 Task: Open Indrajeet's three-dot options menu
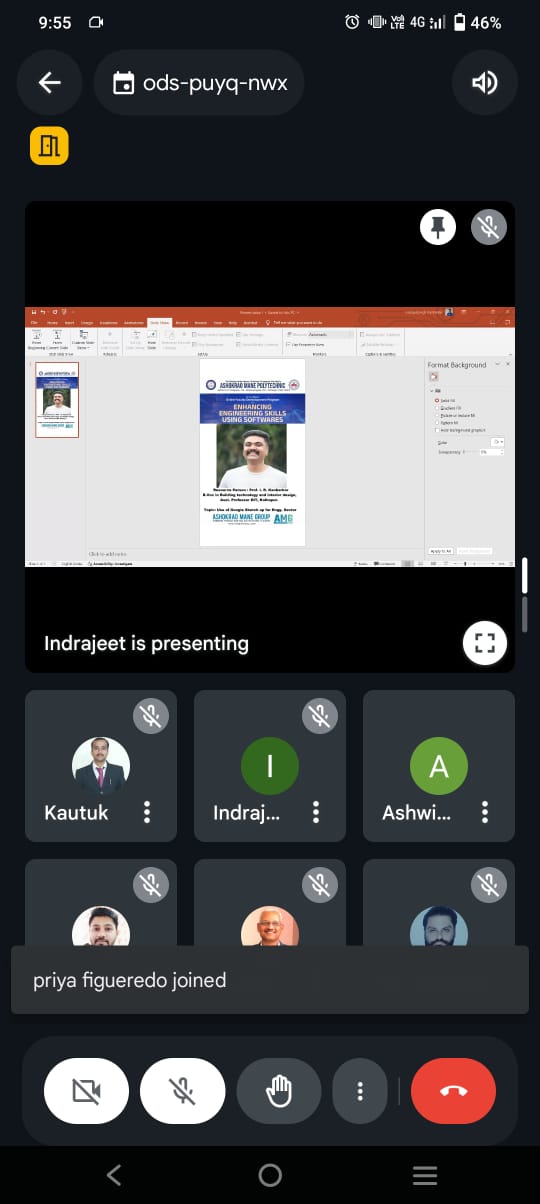tap(316, 812)
